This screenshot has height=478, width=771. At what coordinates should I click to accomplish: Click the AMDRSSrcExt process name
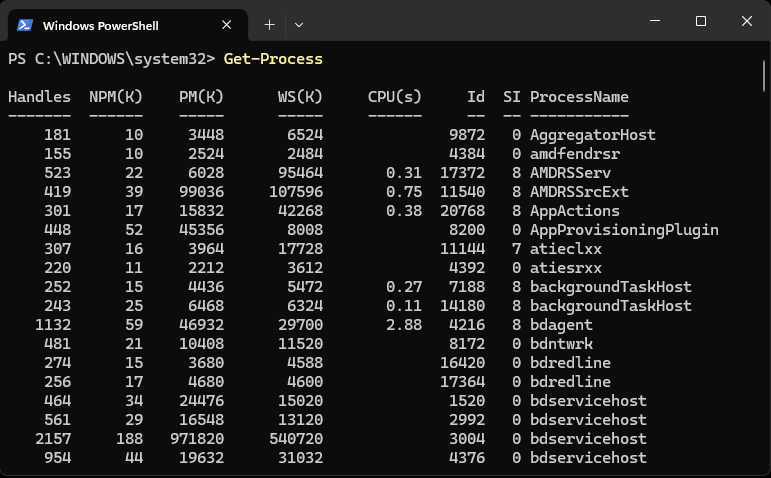pos(579,192)
